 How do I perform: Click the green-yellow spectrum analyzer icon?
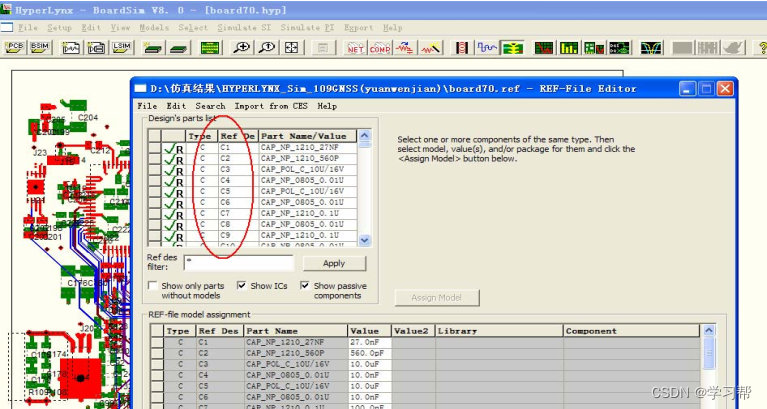tap(513, 47)
